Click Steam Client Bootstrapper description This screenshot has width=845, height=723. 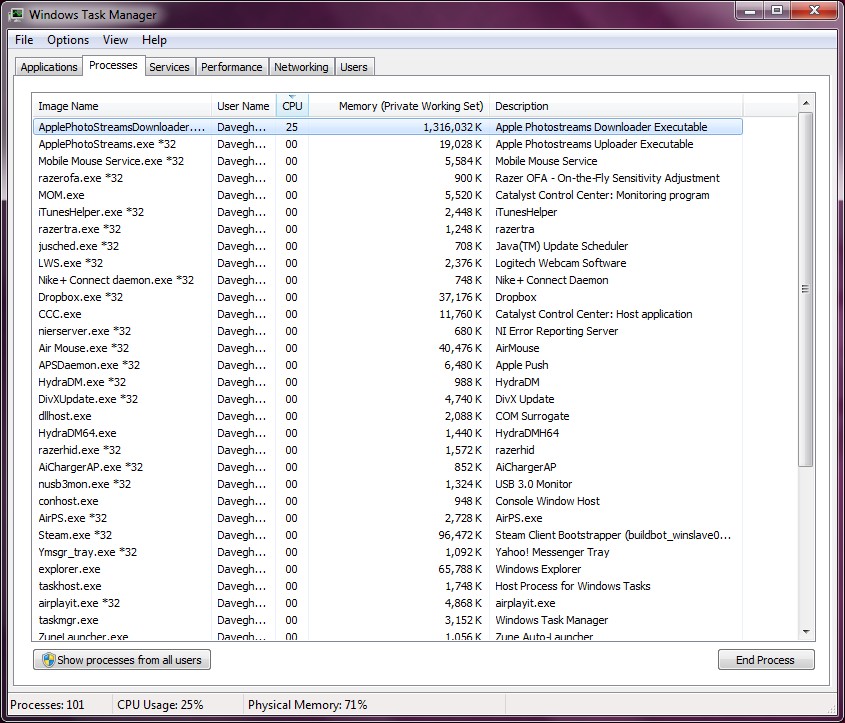click(613, 535)
